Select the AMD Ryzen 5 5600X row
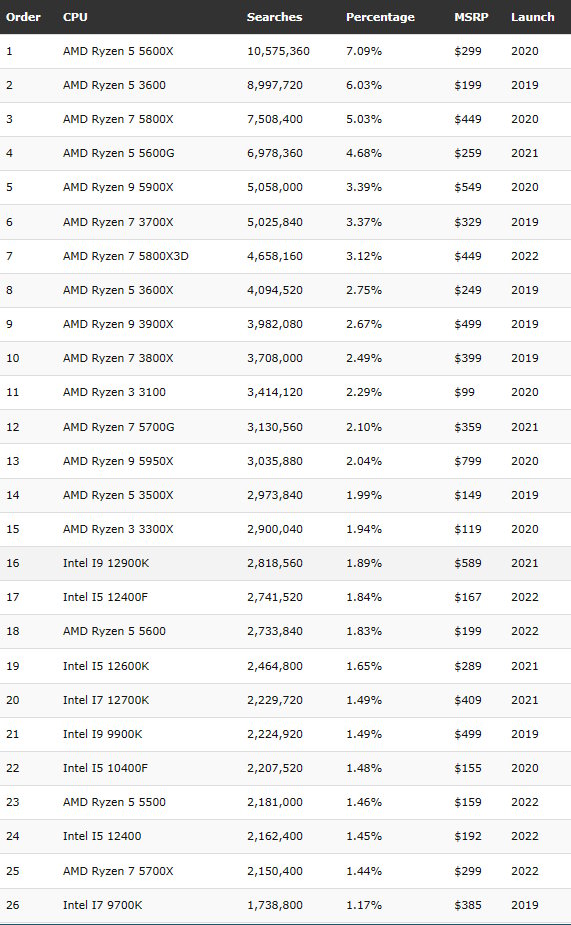The height and width of the screenshot is (925, 571). click(286, 51)
